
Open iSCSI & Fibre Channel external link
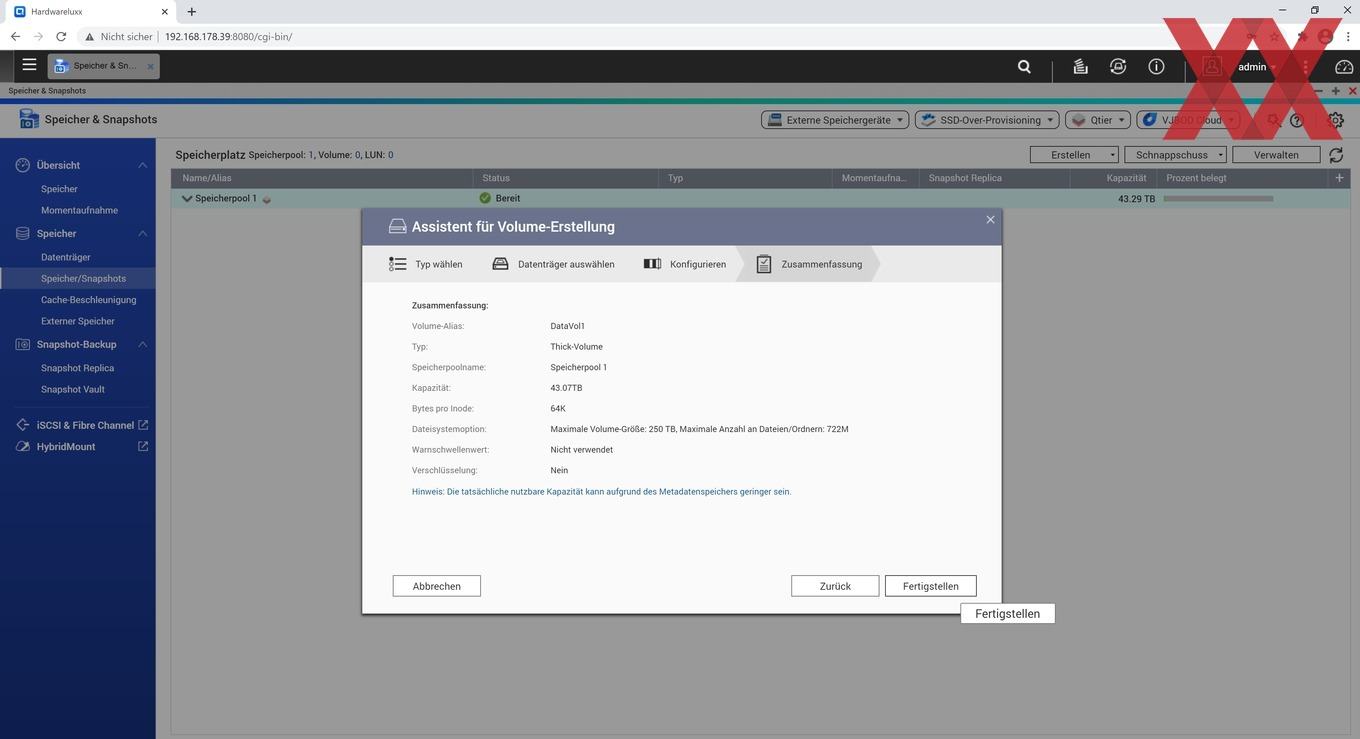pos(143,425)
